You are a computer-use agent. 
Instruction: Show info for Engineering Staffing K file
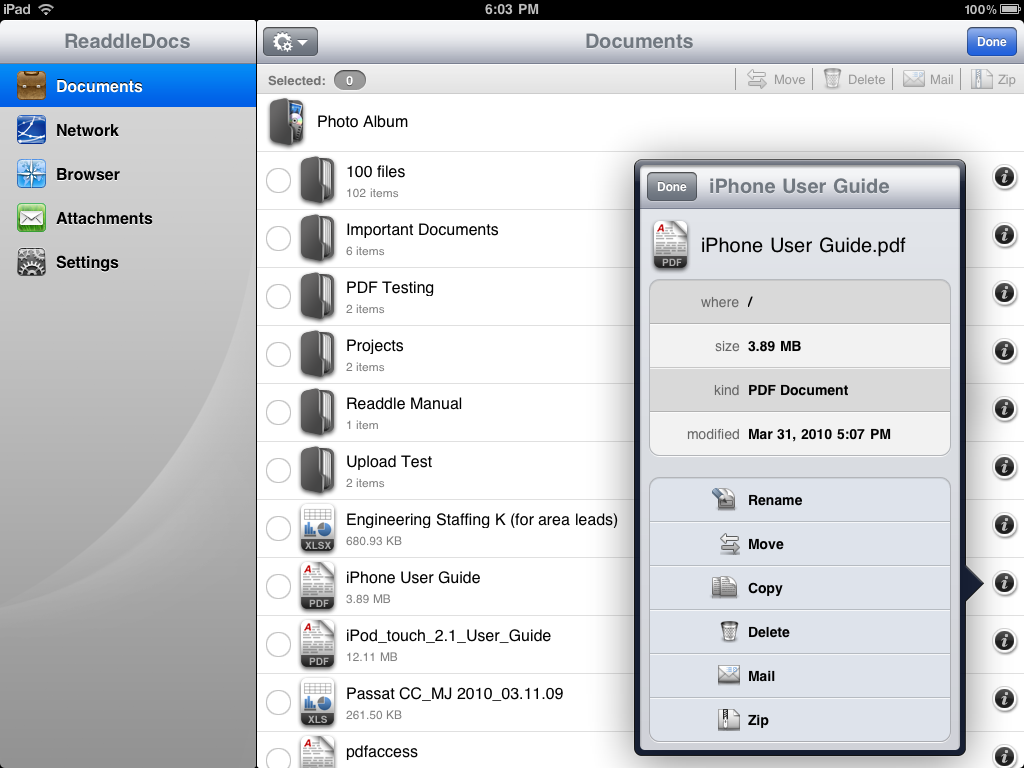(1004, 524)
